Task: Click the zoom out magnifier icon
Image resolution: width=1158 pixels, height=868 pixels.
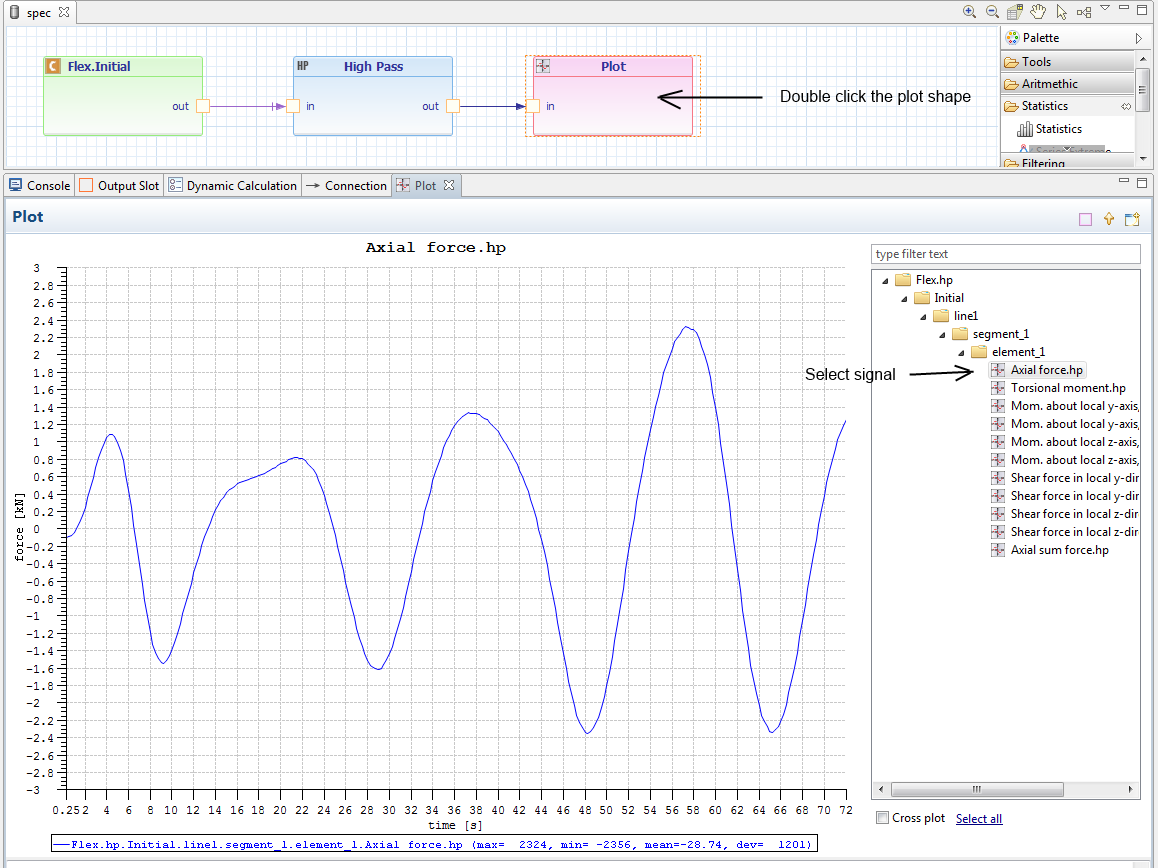Action: pos(992,12)
